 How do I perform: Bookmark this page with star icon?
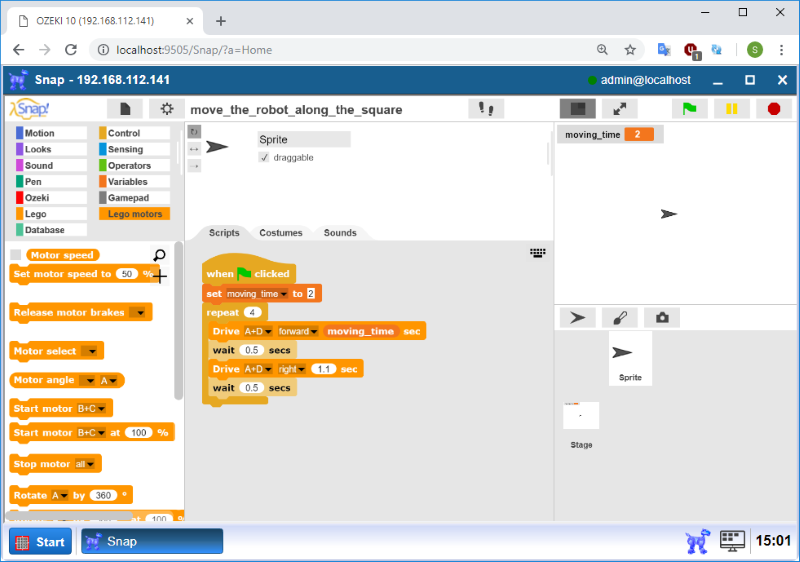click(x=630, y=49)
